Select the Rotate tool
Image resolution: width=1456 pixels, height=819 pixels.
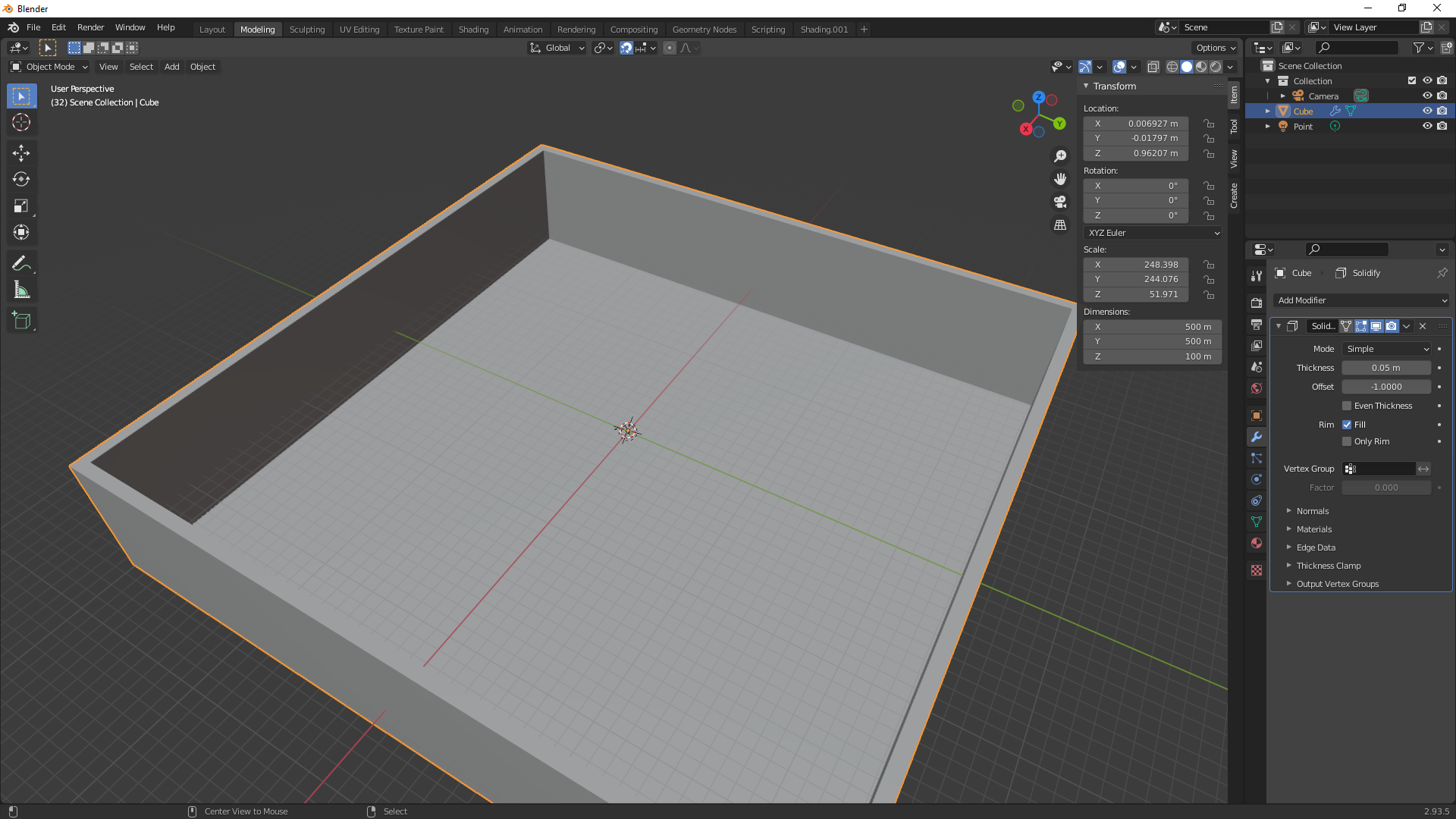tap(21, 180)
